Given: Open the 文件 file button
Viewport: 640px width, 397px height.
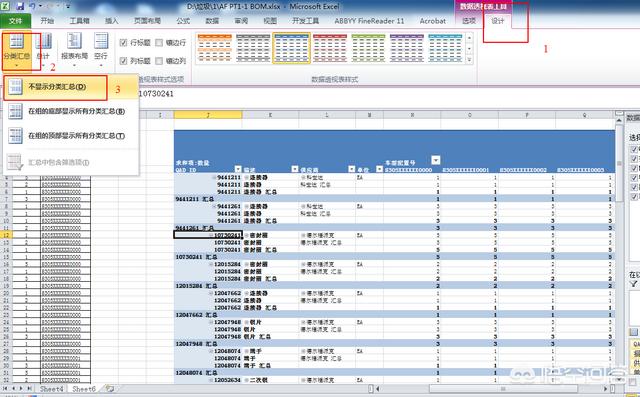Looking at the screenshot, I should (16, 21).
